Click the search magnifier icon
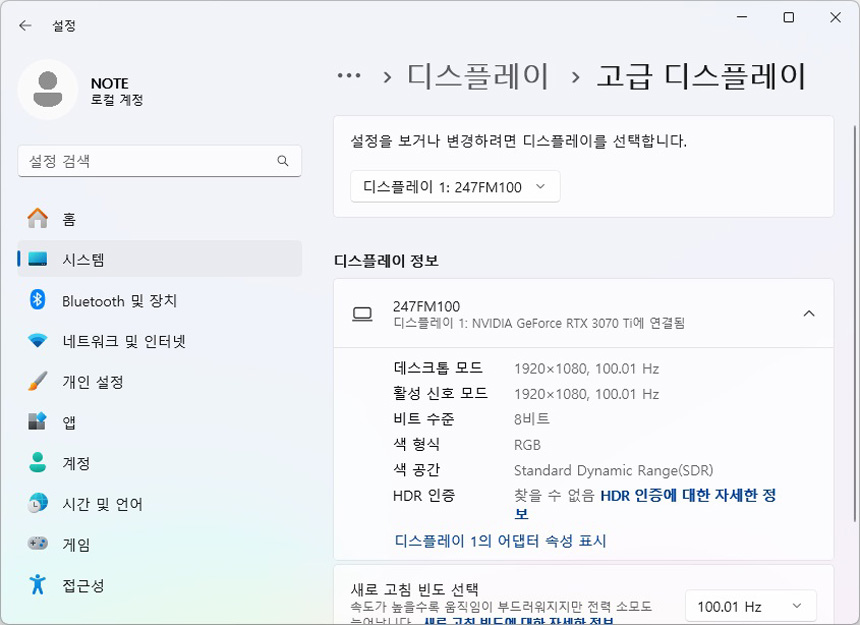The image size is (860, 625). (283, 161)
